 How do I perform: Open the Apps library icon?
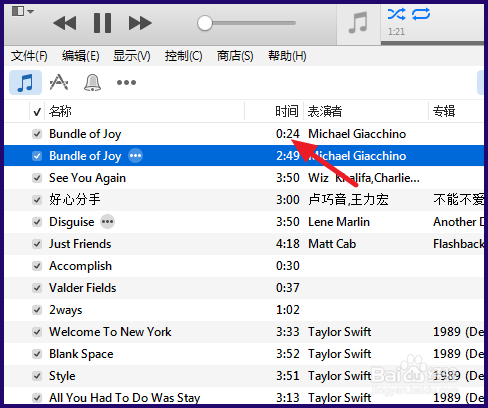tap(59, 82)
